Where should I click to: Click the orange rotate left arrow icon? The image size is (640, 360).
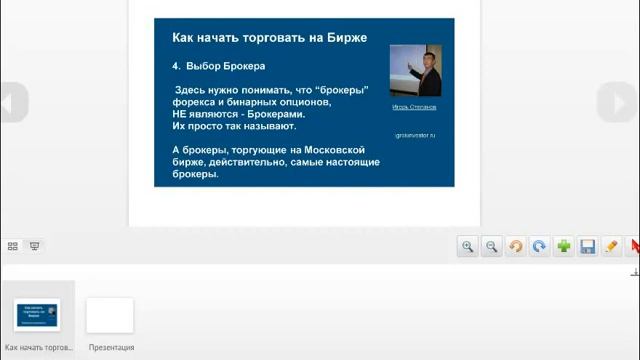pyautogui.click(x=516, y=246)
